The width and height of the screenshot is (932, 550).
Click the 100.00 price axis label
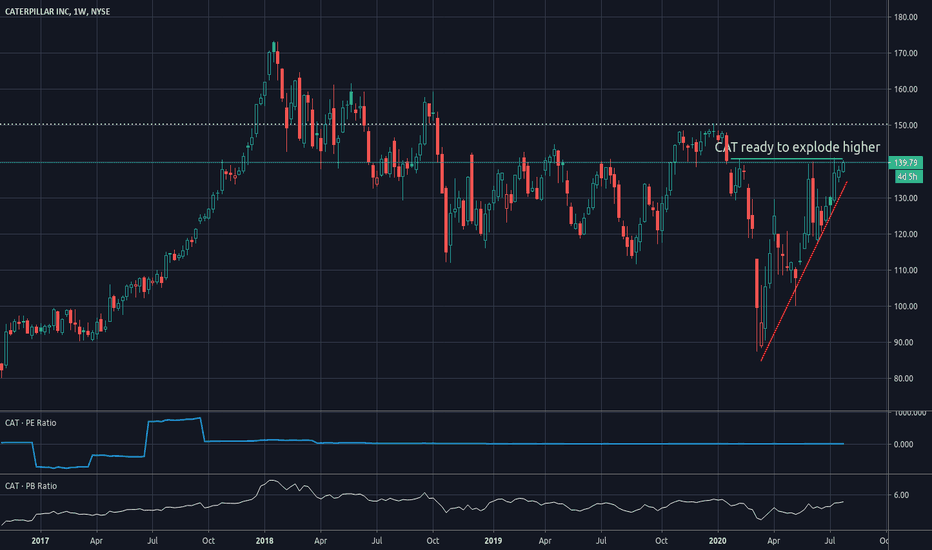(x=906, y=306)
